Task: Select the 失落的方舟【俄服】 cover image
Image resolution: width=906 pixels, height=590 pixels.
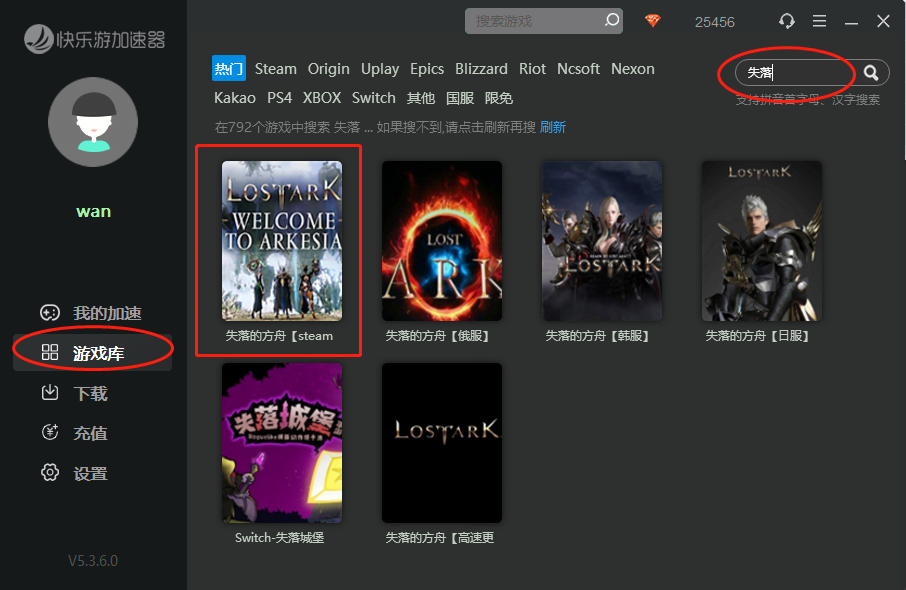Action: (442, 240)
